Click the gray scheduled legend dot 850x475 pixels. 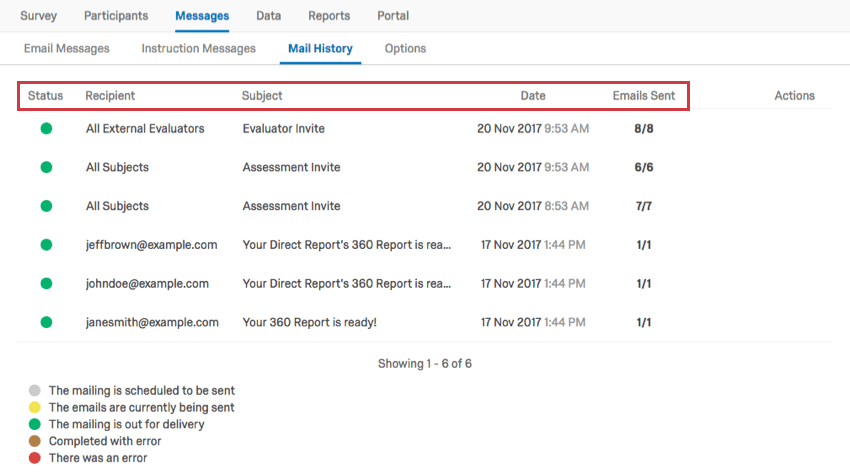point(36,391)
